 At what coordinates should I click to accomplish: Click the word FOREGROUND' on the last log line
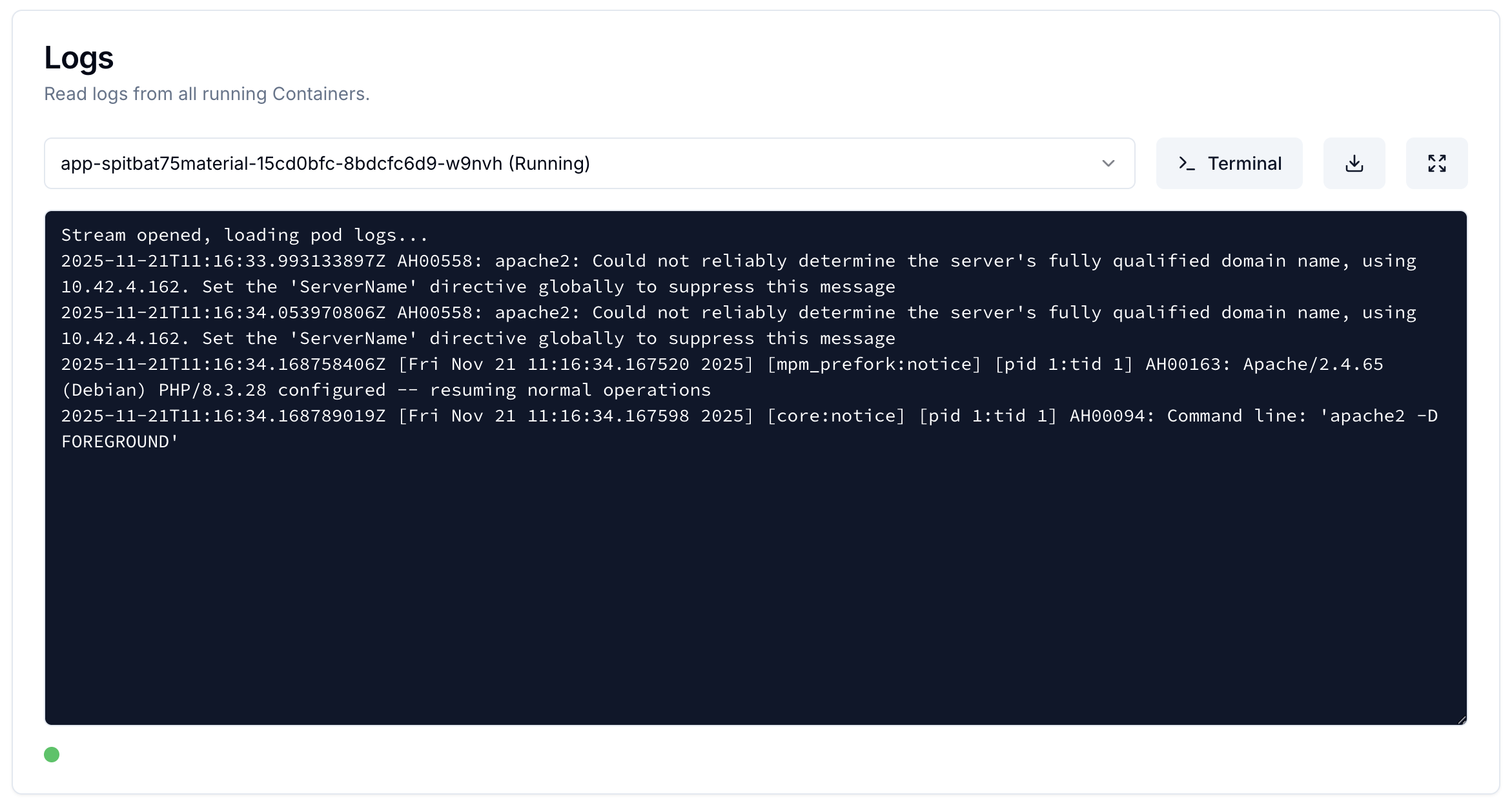coord(119,442)
